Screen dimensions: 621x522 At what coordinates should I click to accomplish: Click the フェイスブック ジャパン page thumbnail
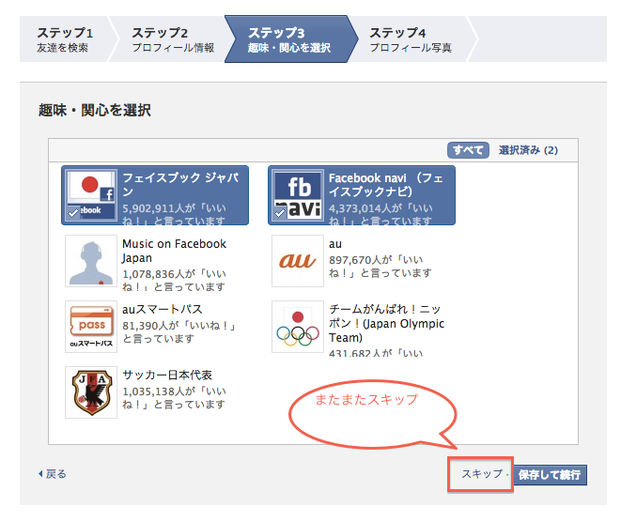click(91, 195)
